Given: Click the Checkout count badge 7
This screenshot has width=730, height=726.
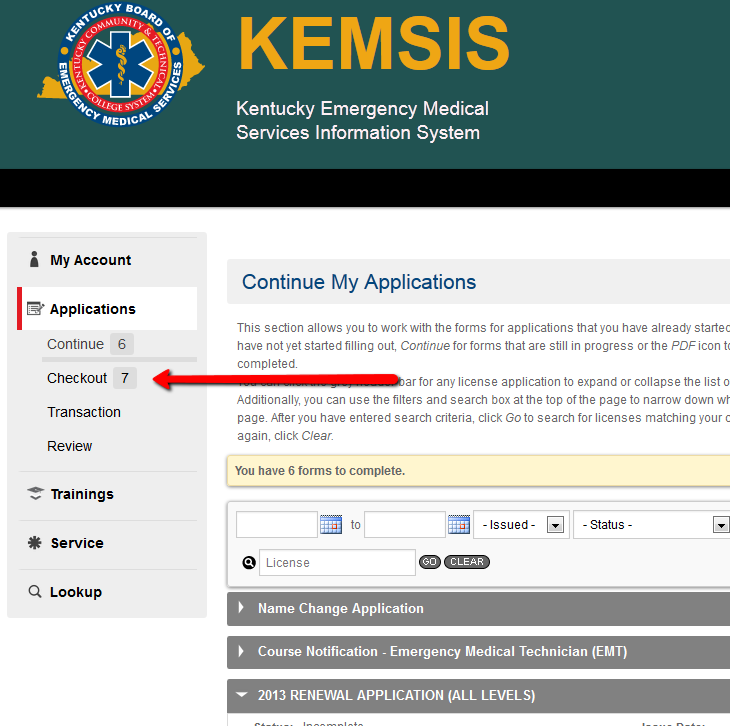Looking at the screenshot, I should pyautogui.click(x=125, y=378).
